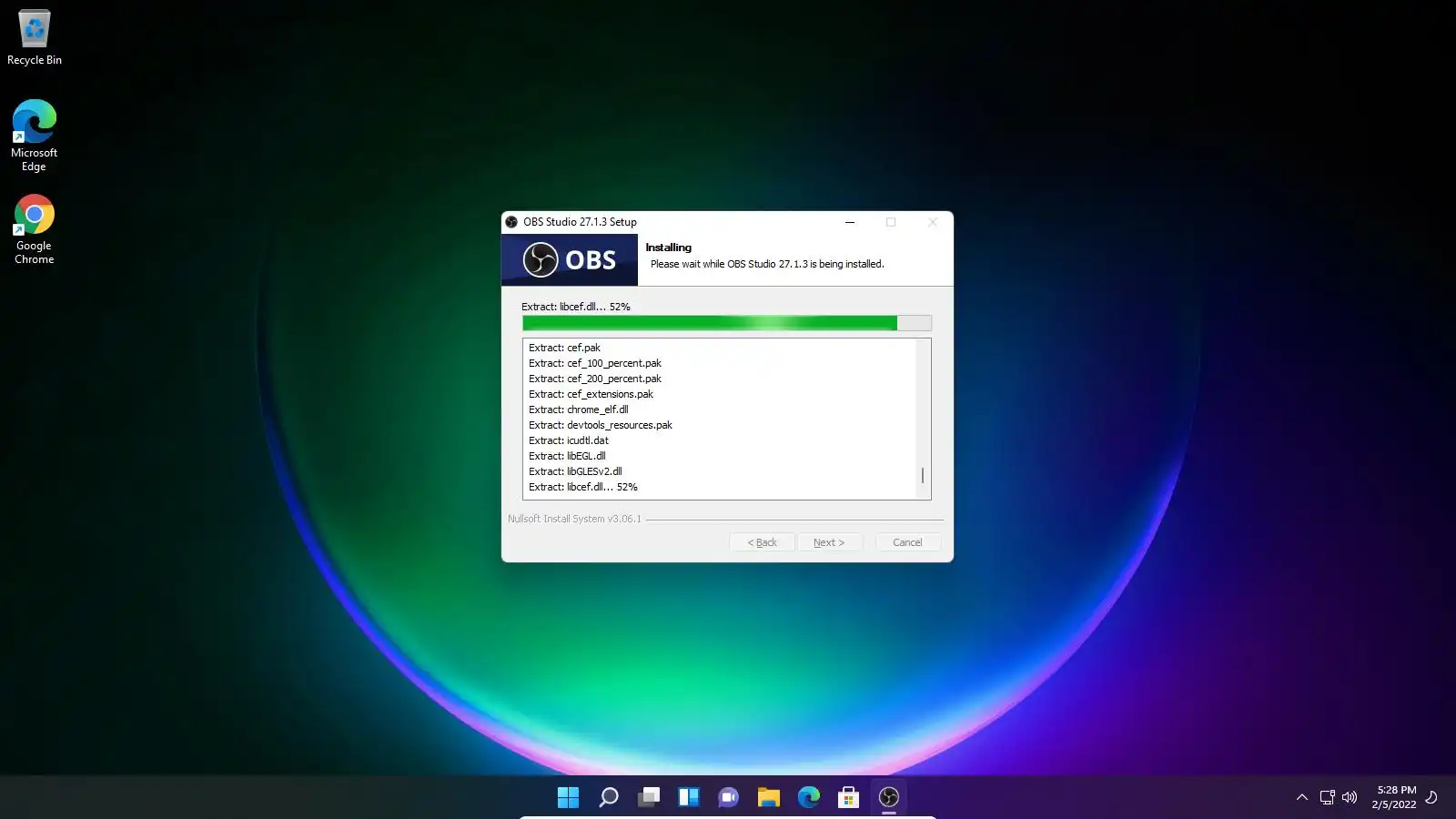Click the green installation progress bar
Viewport: 1456px width, 819px height.
[727, 323]
